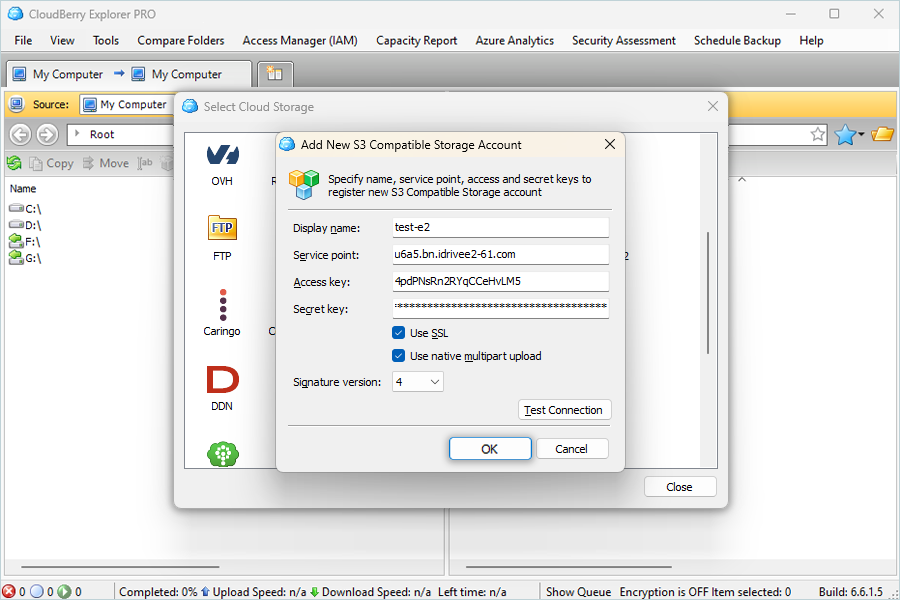Click the rename icon in toolbar
Viewport: 900px width, 600px height.
coord(145,164)
